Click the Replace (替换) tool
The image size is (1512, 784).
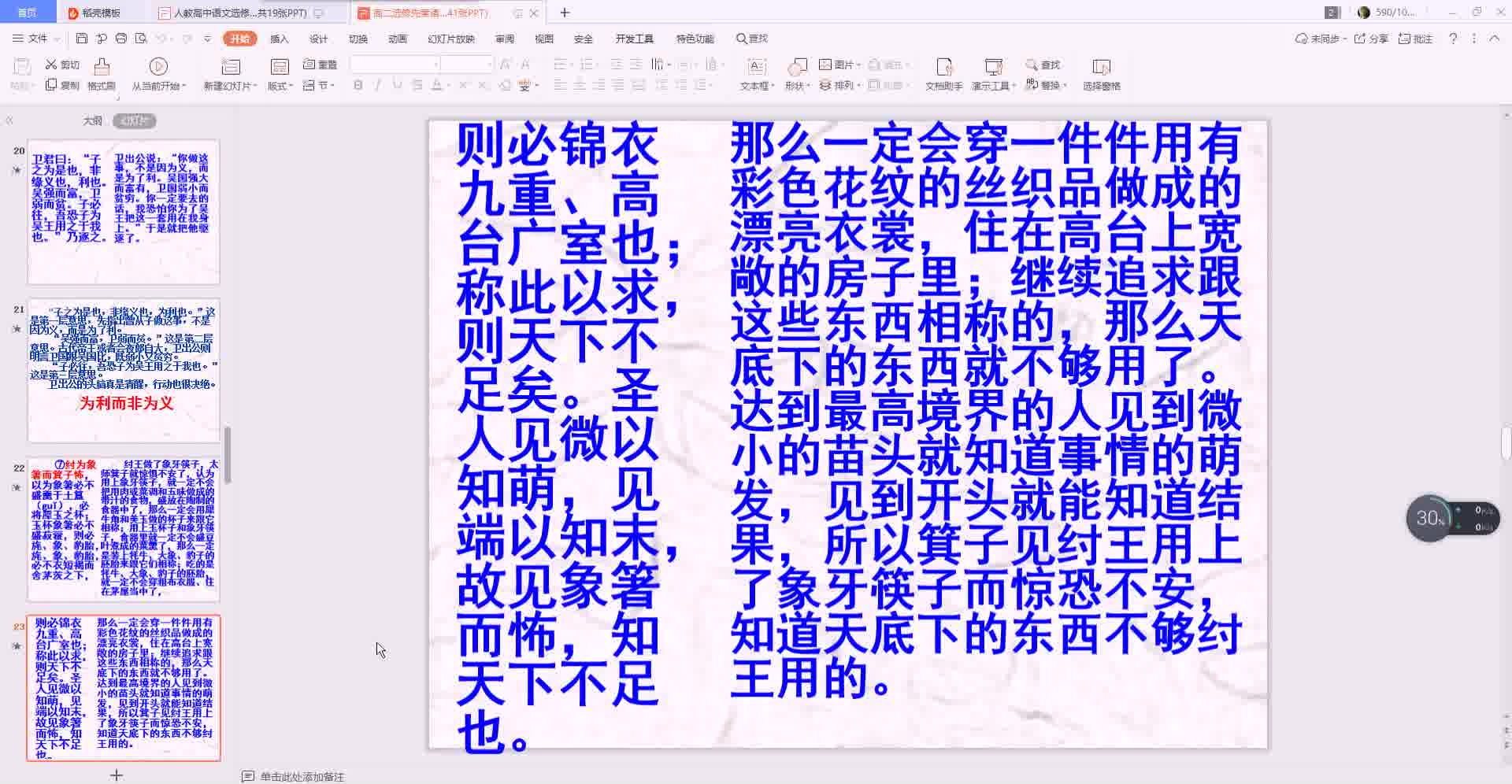pyautogui.click(x=1046, y=85)
